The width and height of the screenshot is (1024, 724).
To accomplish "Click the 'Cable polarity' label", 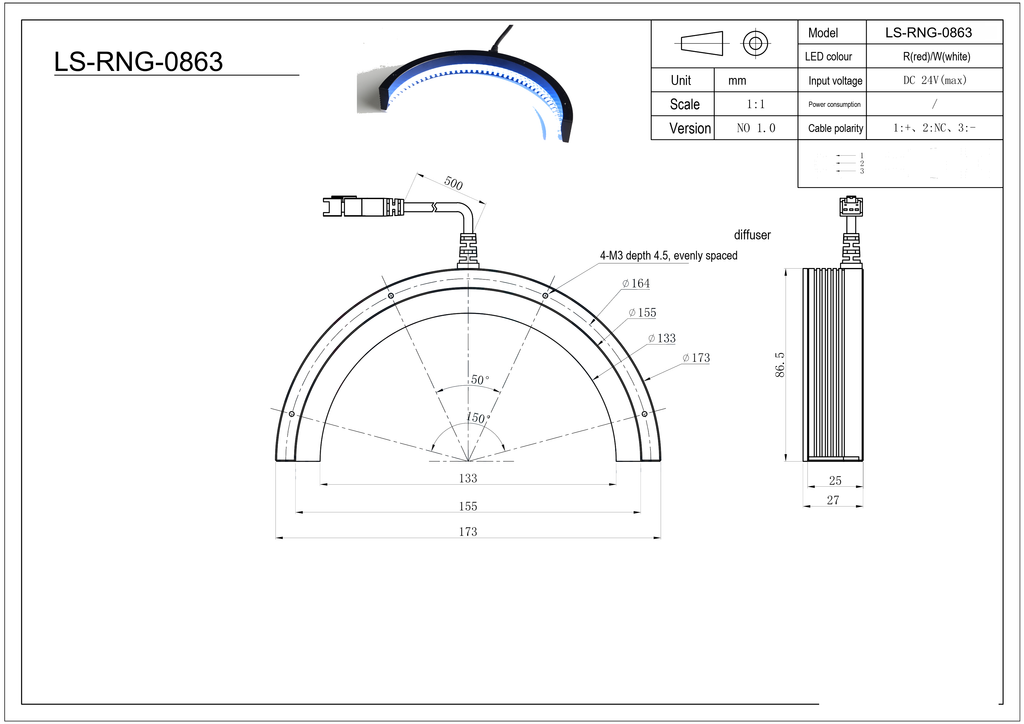I will tap(835, 129).
